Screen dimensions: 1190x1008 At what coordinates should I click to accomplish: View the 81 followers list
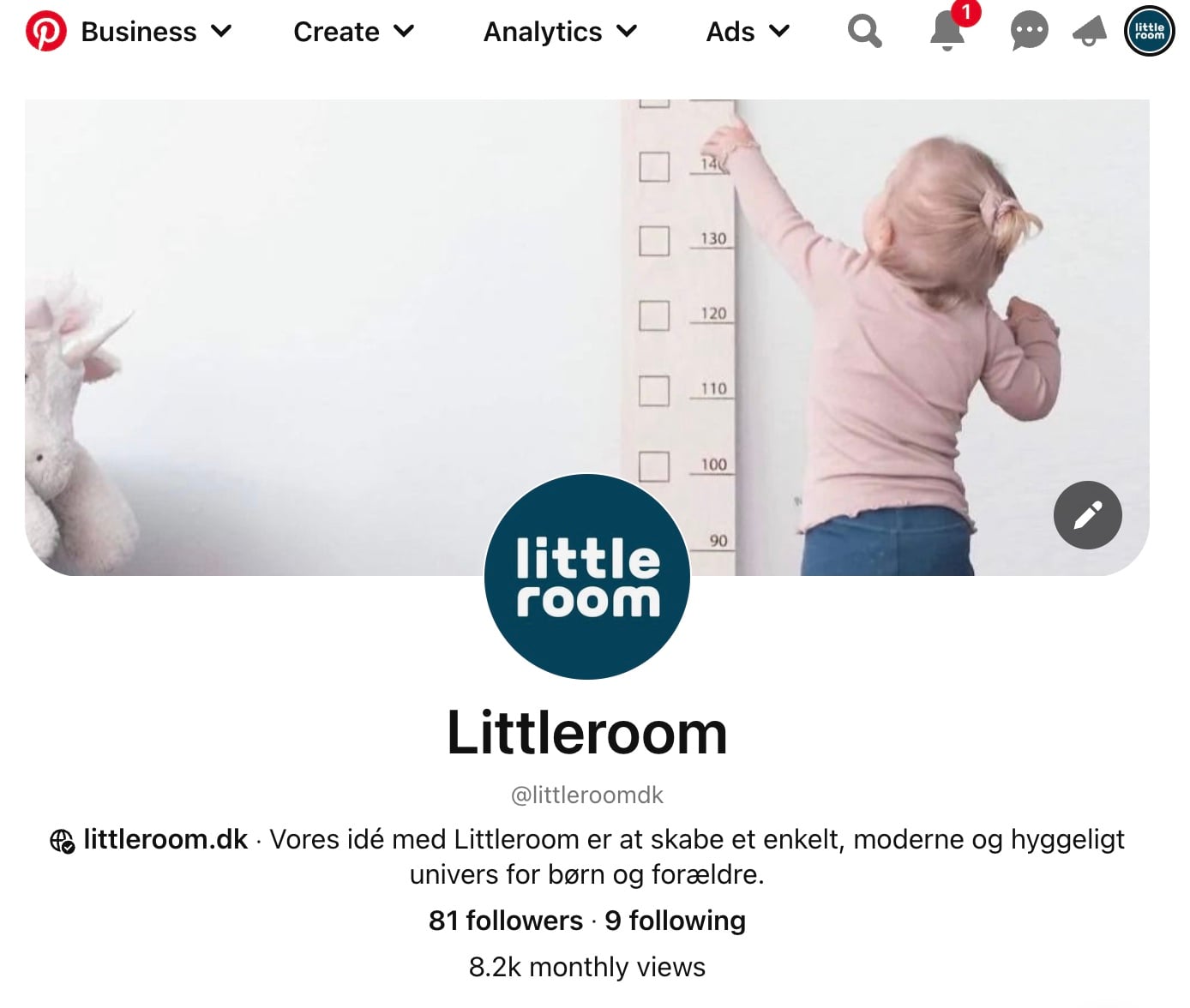pyautogui.click(x=506, y=921)
